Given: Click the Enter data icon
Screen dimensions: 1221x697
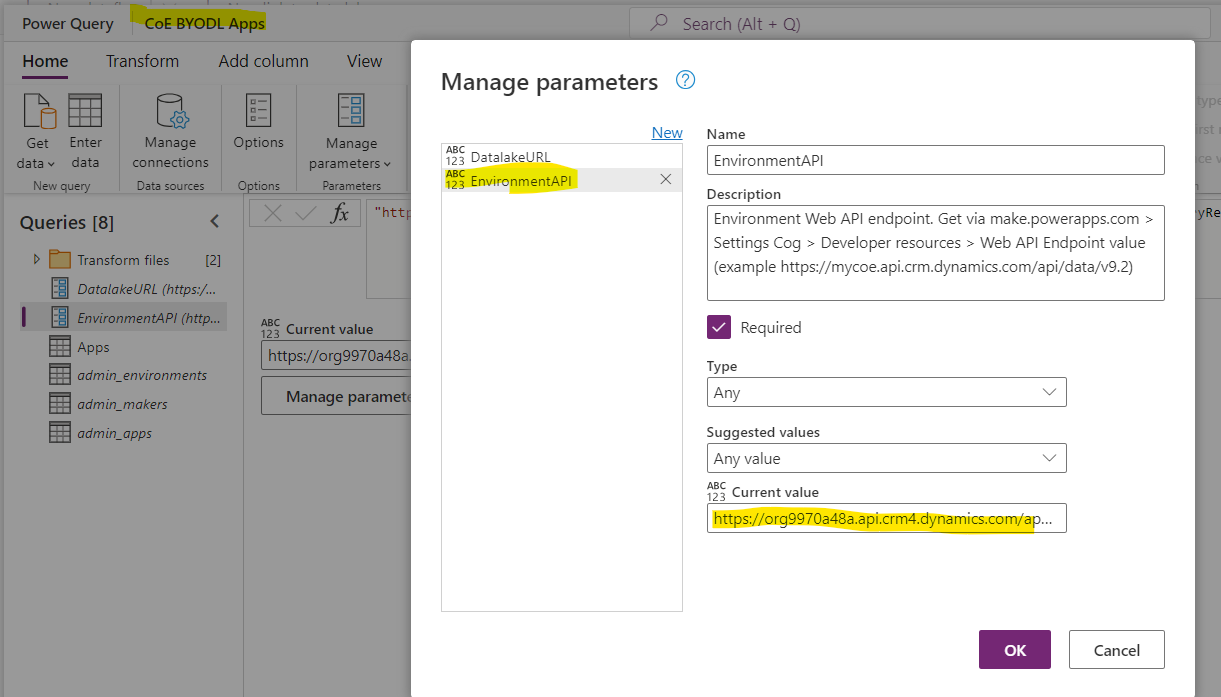Looking at the screenshot, I should click(x=85, y=125).
